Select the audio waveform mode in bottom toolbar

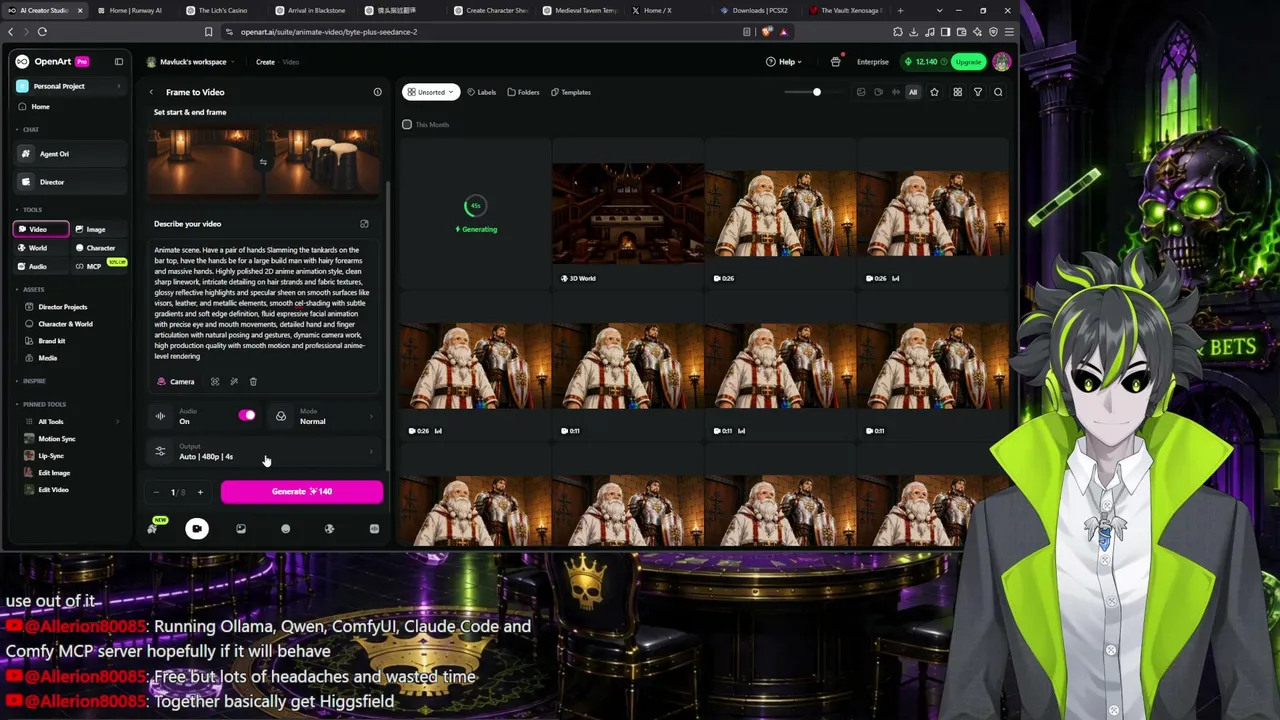374,529
